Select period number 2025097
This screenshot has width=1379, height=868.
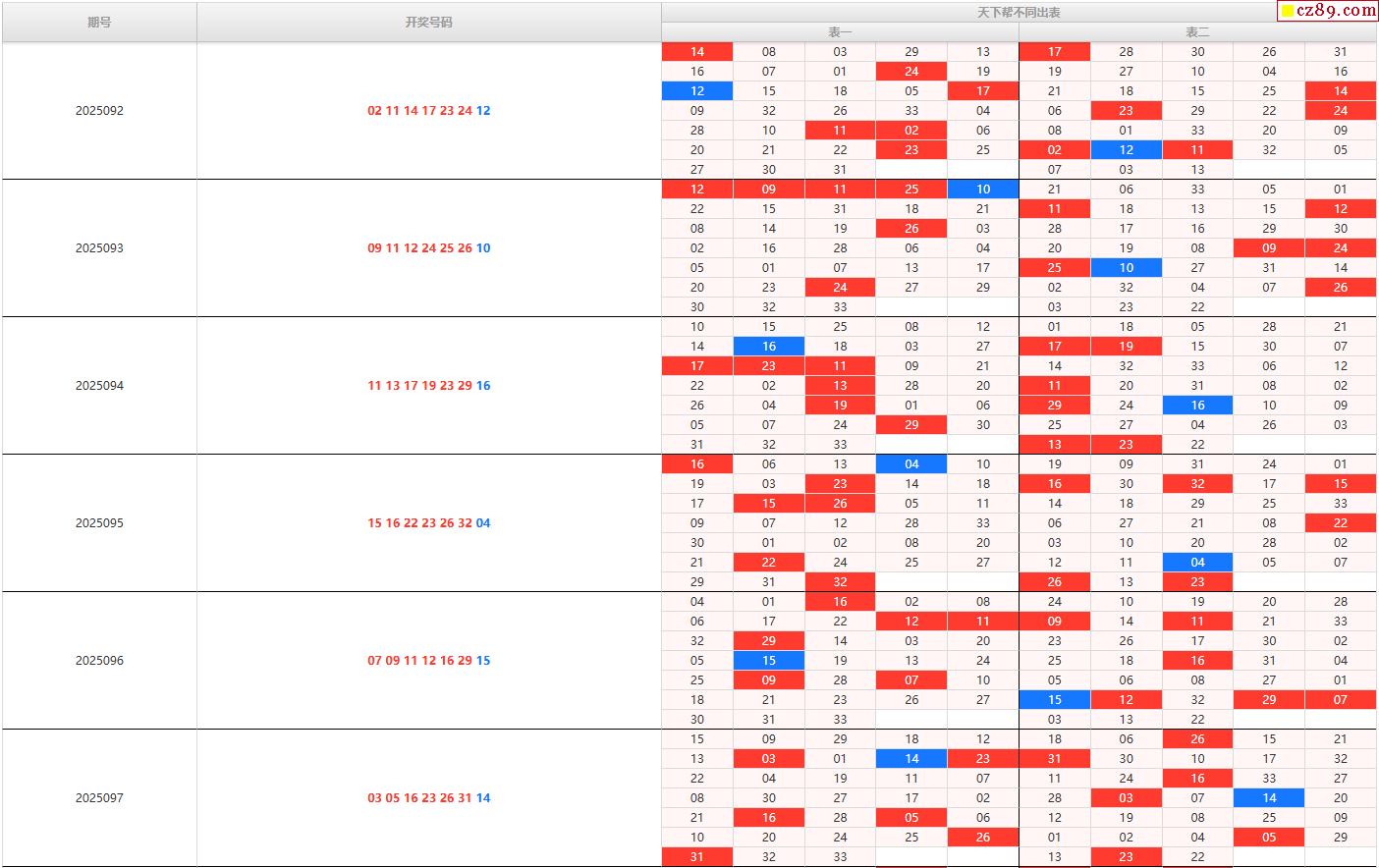pos(99,798)
